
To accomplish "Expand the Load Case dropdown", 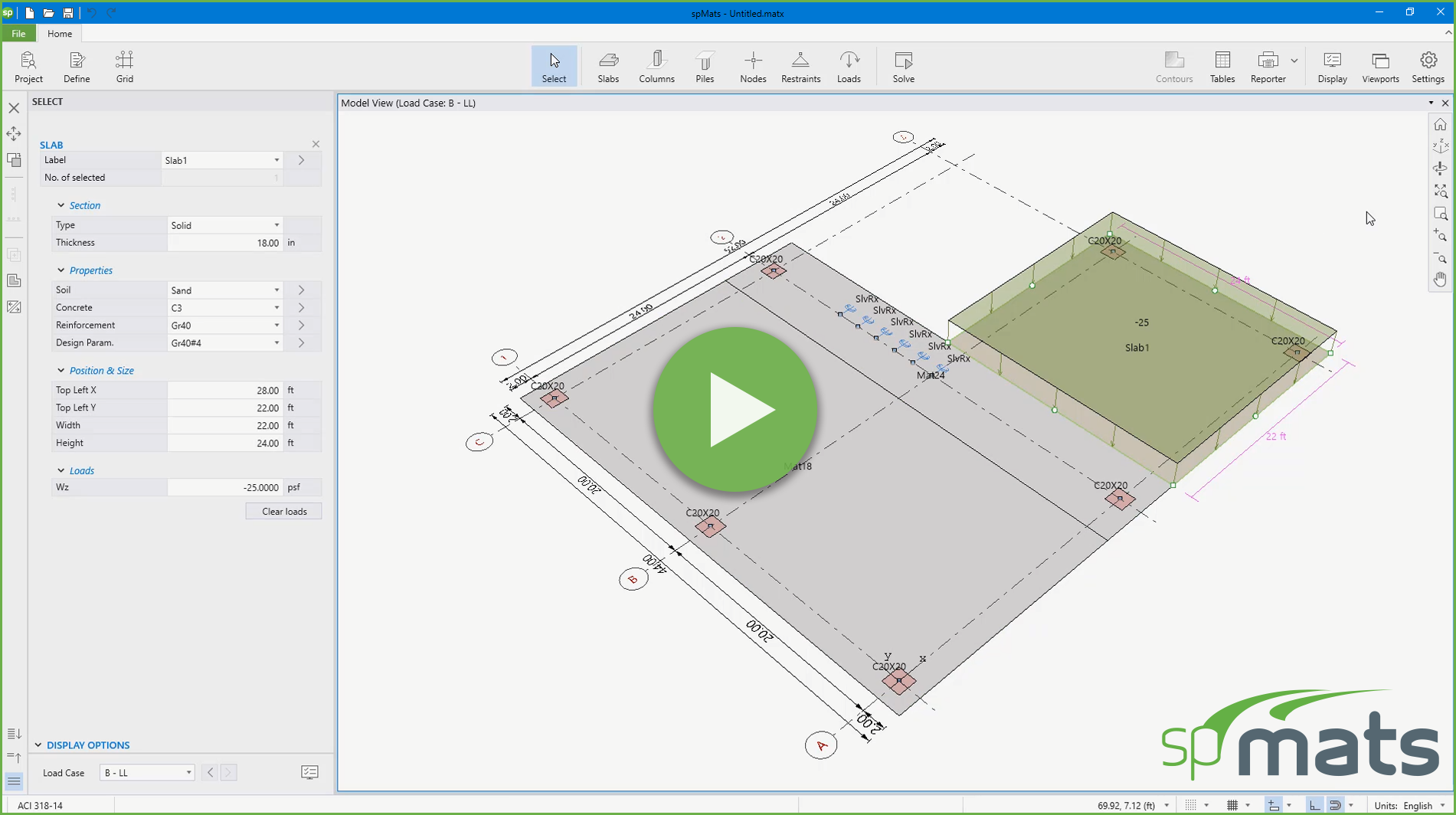I will [147, 773].
